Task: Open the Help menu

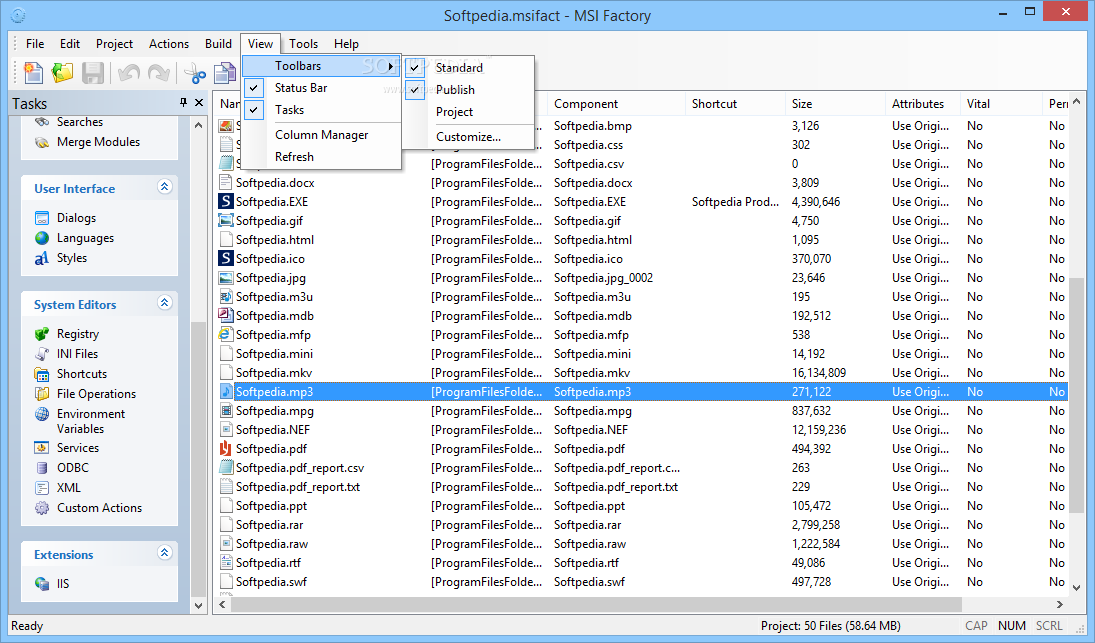Action: pyautogui.click(x=346, y=43)
